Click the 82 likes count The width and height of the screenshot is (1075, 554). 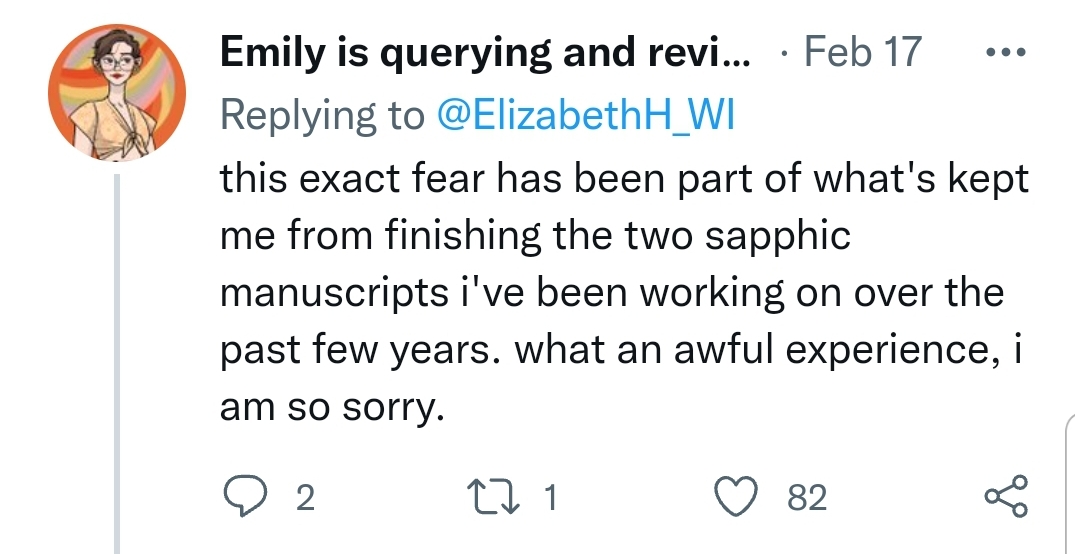coord(807,498)
